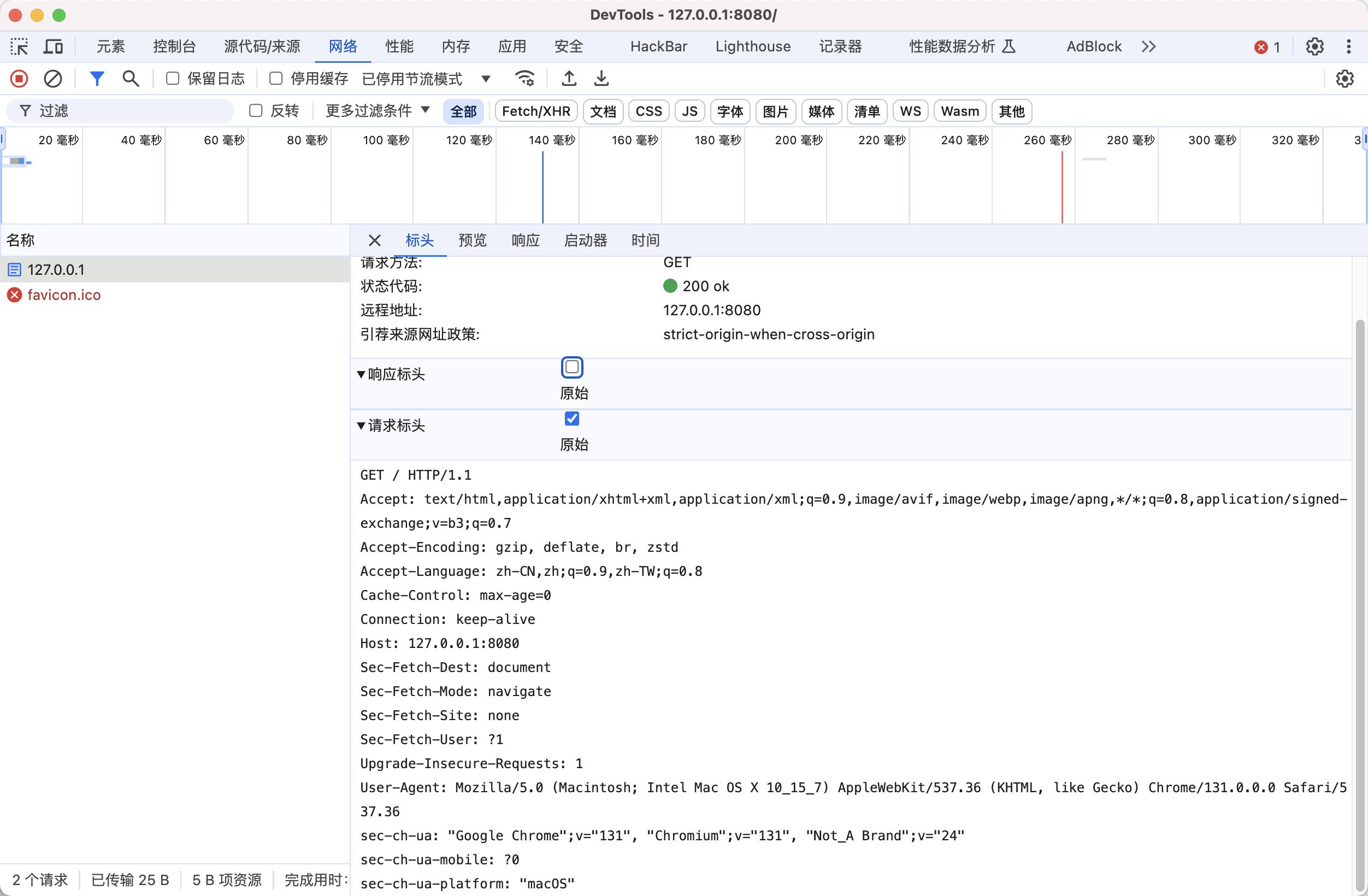Enable the 停用缓存 checkbox
This screenshot has width=1368, height=896.
point(276,79)
